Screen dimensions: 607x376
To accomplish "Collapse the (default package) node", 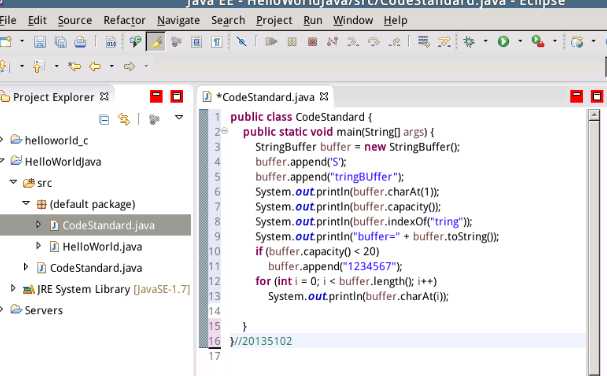I will click(x=26, y=203).
